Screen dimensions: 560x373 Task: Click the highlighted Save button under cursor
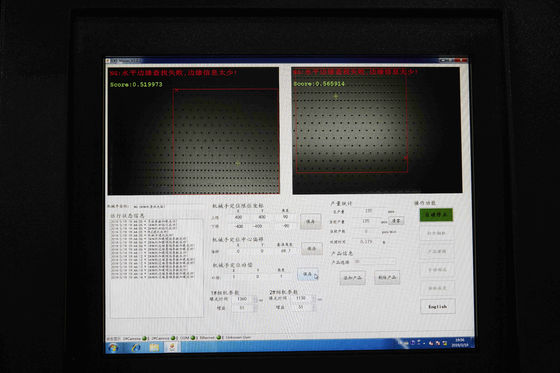coord(308,274)
